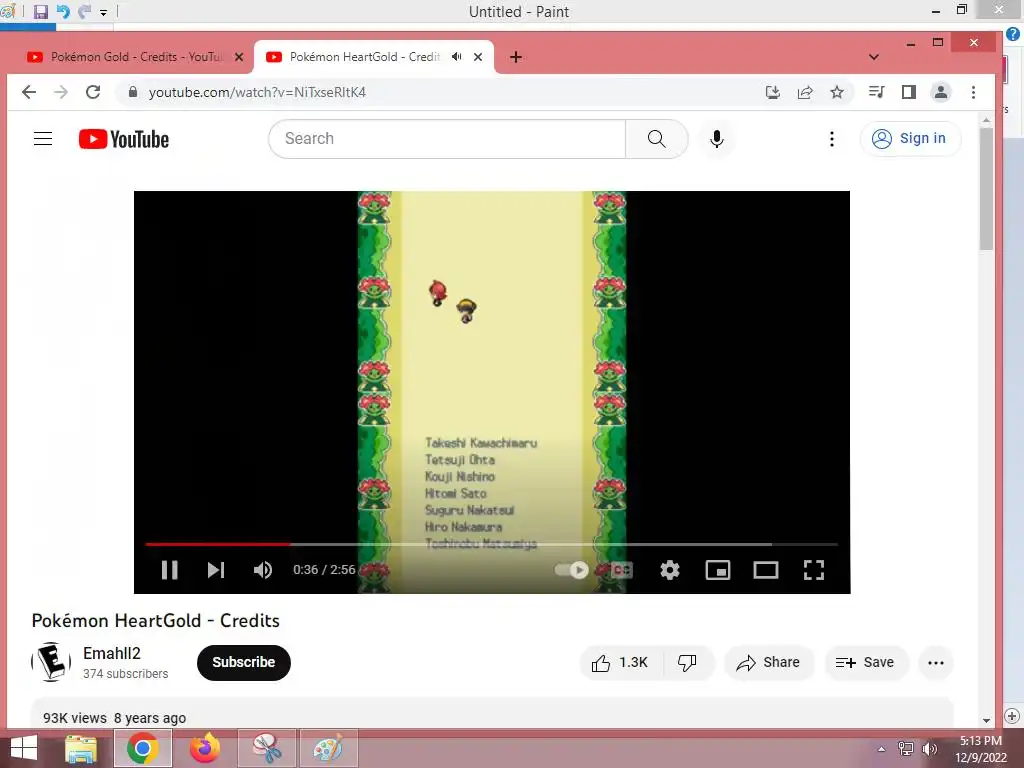Switch to theater mode
The width and height of the screenshot is (1024, 768).
[x=765, y=569]
